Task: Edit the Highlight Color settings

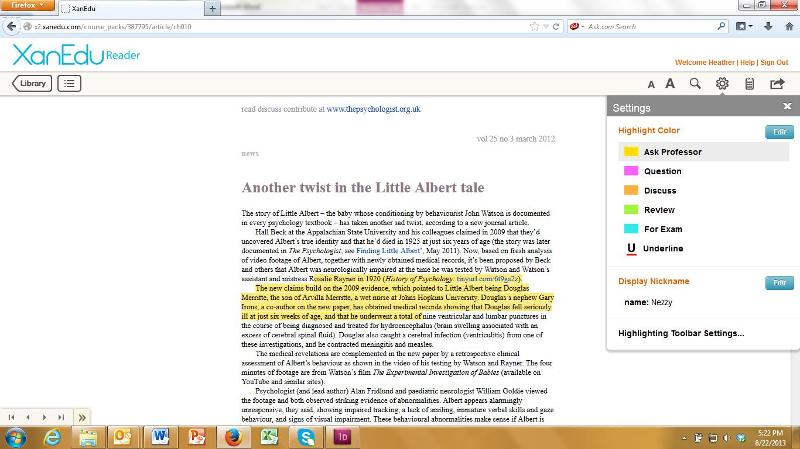Action: coord(779,132)
